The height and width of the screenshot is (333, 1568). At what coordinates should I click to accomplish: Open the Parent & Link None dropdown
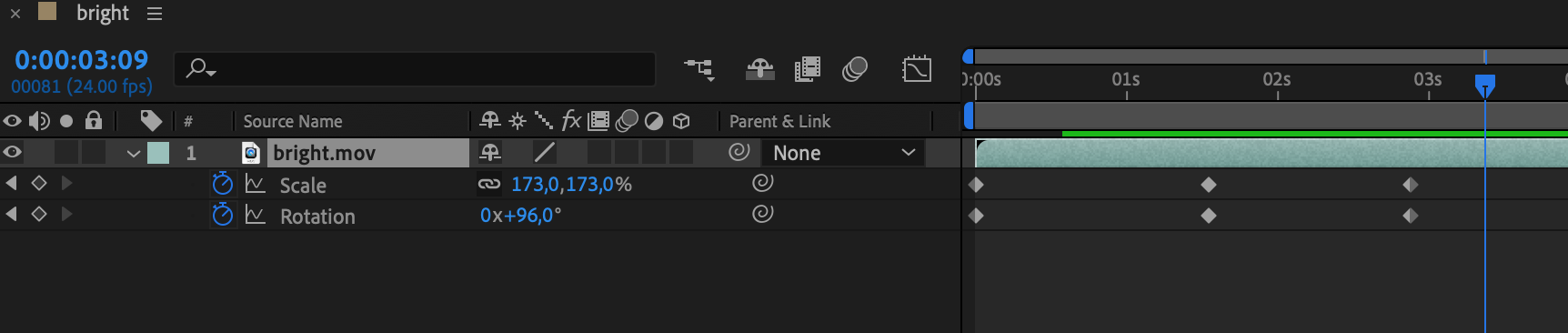(x=843, y=153)
